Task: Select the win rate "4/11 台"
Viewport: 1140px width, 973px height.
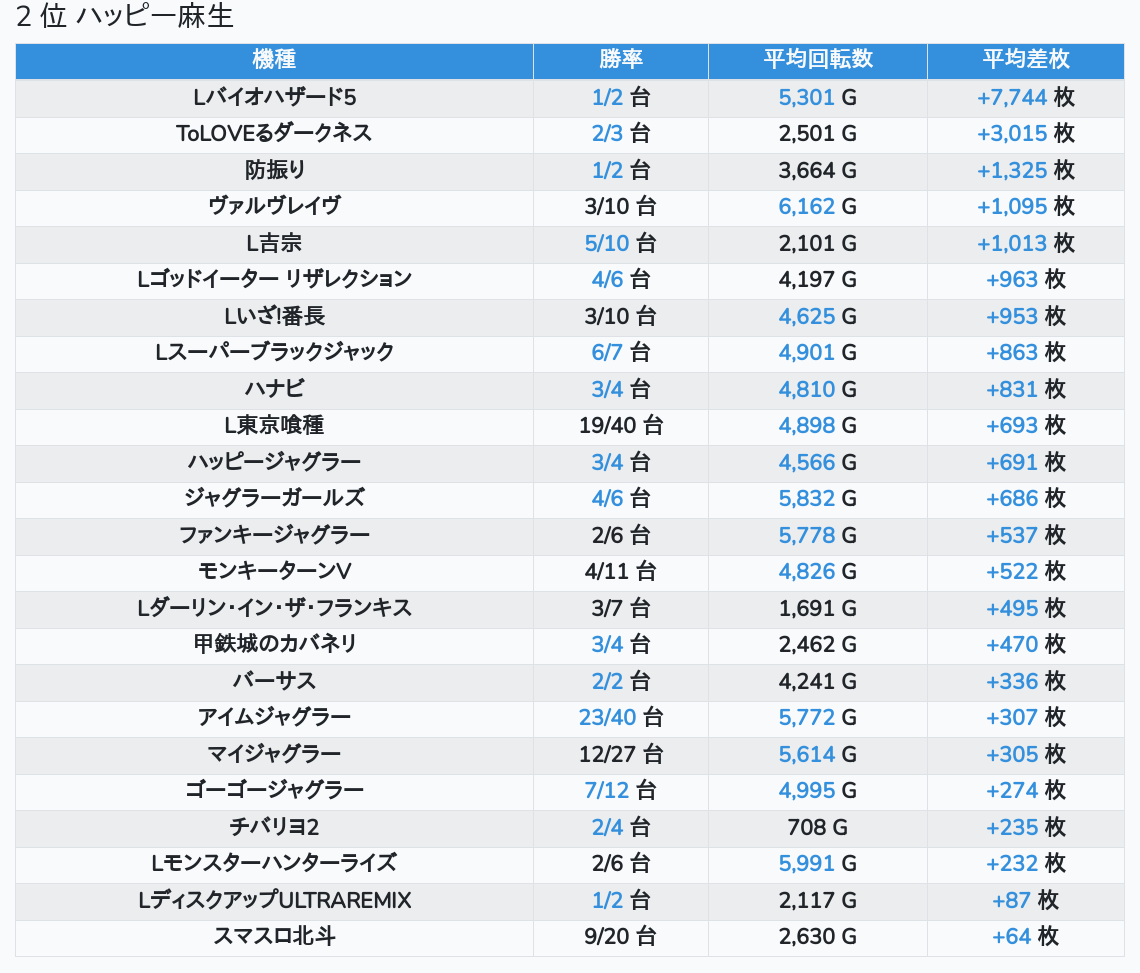Action: tap(621, 572)
